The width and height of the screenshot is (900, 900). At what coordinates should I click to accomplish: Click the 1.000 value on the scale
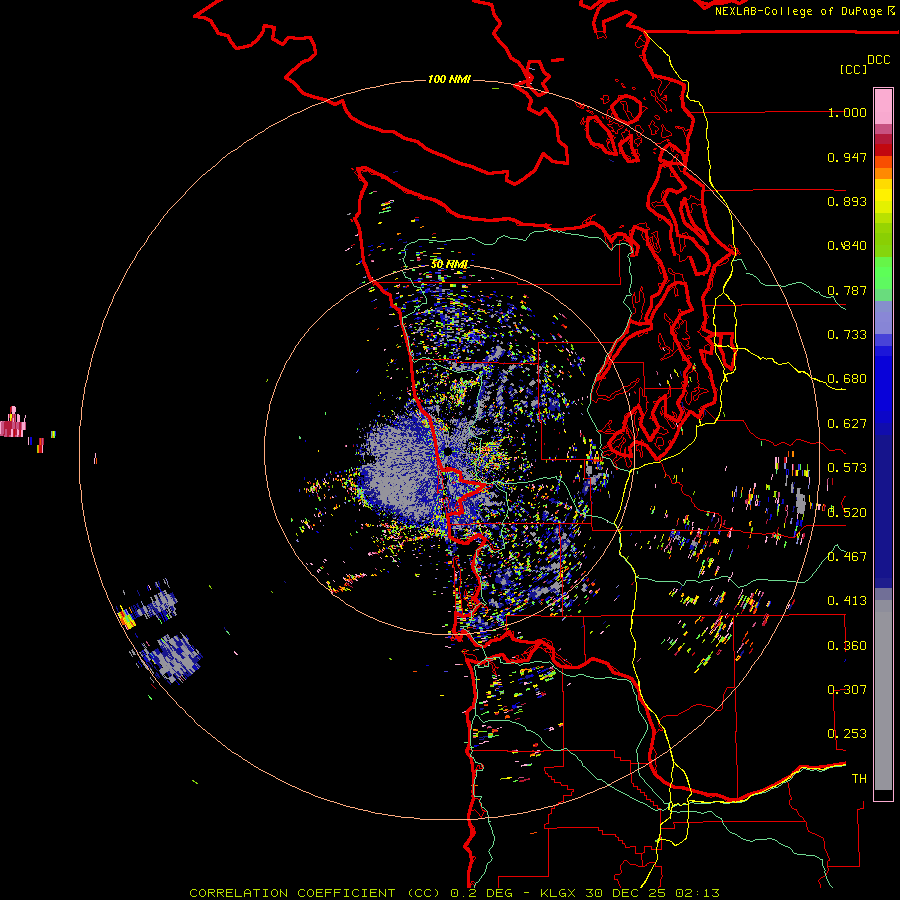[x=847, y=112]
